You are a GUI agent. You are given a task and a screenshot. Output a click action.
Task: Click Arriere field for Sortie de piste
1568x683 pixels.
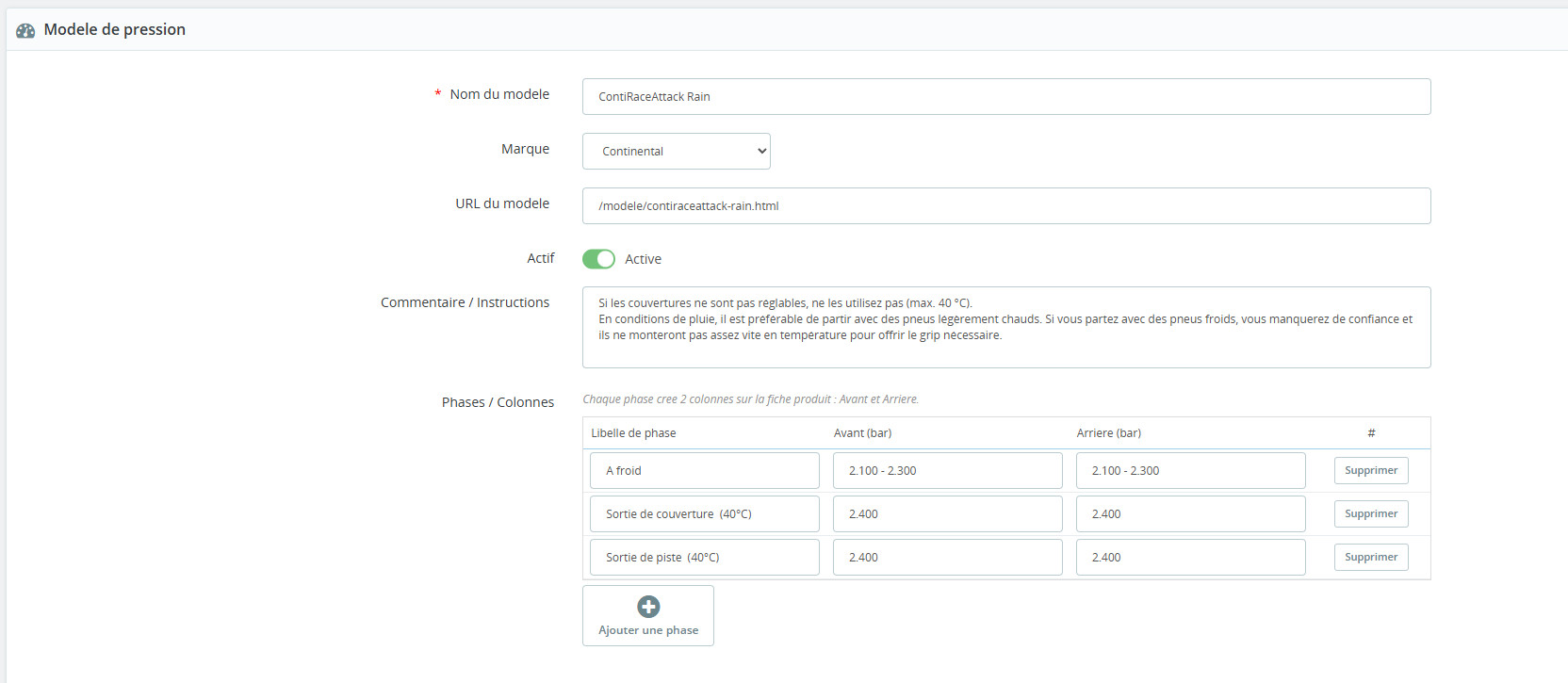click(1190, 558)
